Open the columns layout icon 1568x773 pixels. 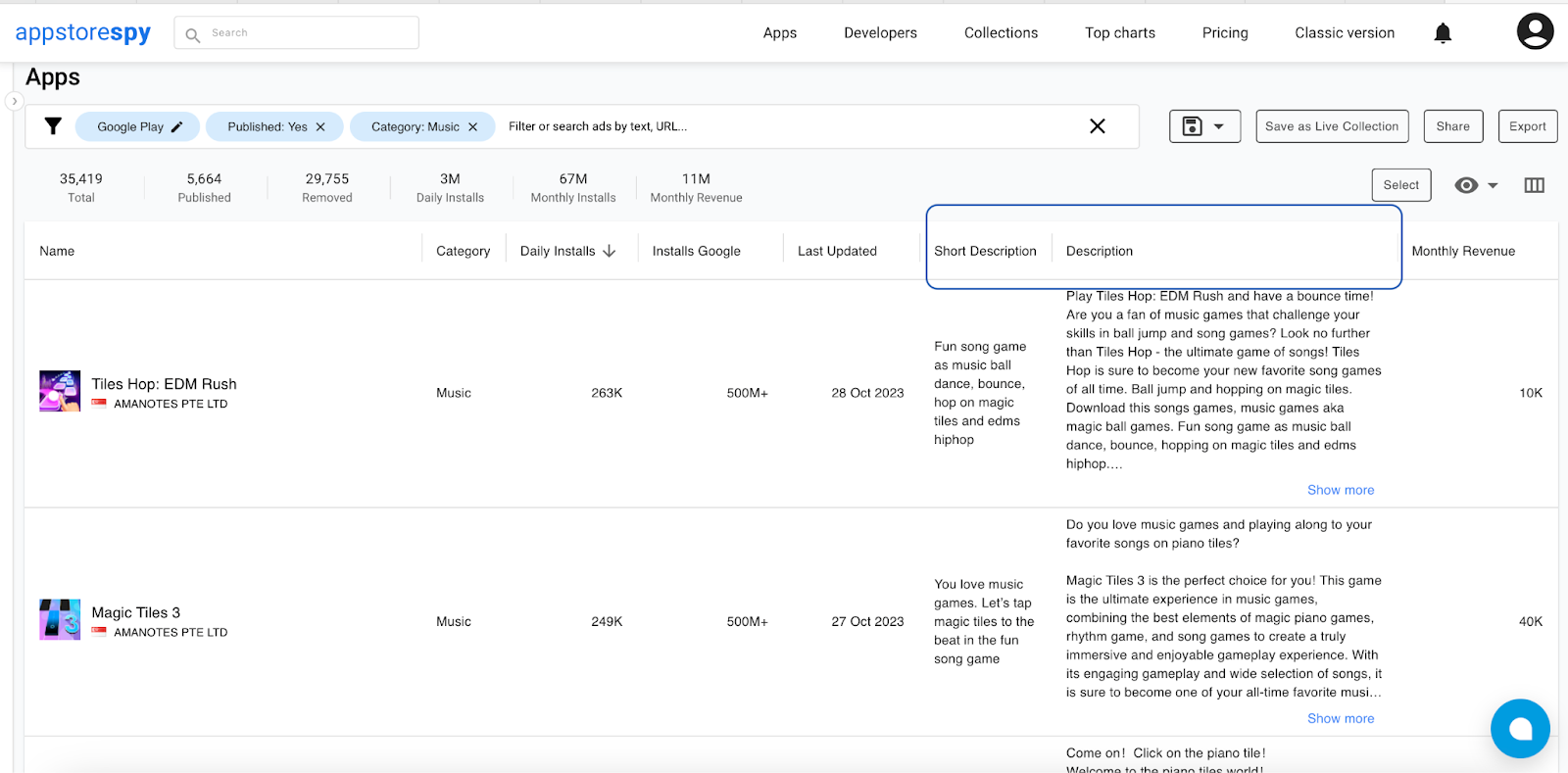pyautogui.click(x=1534, y=185)
